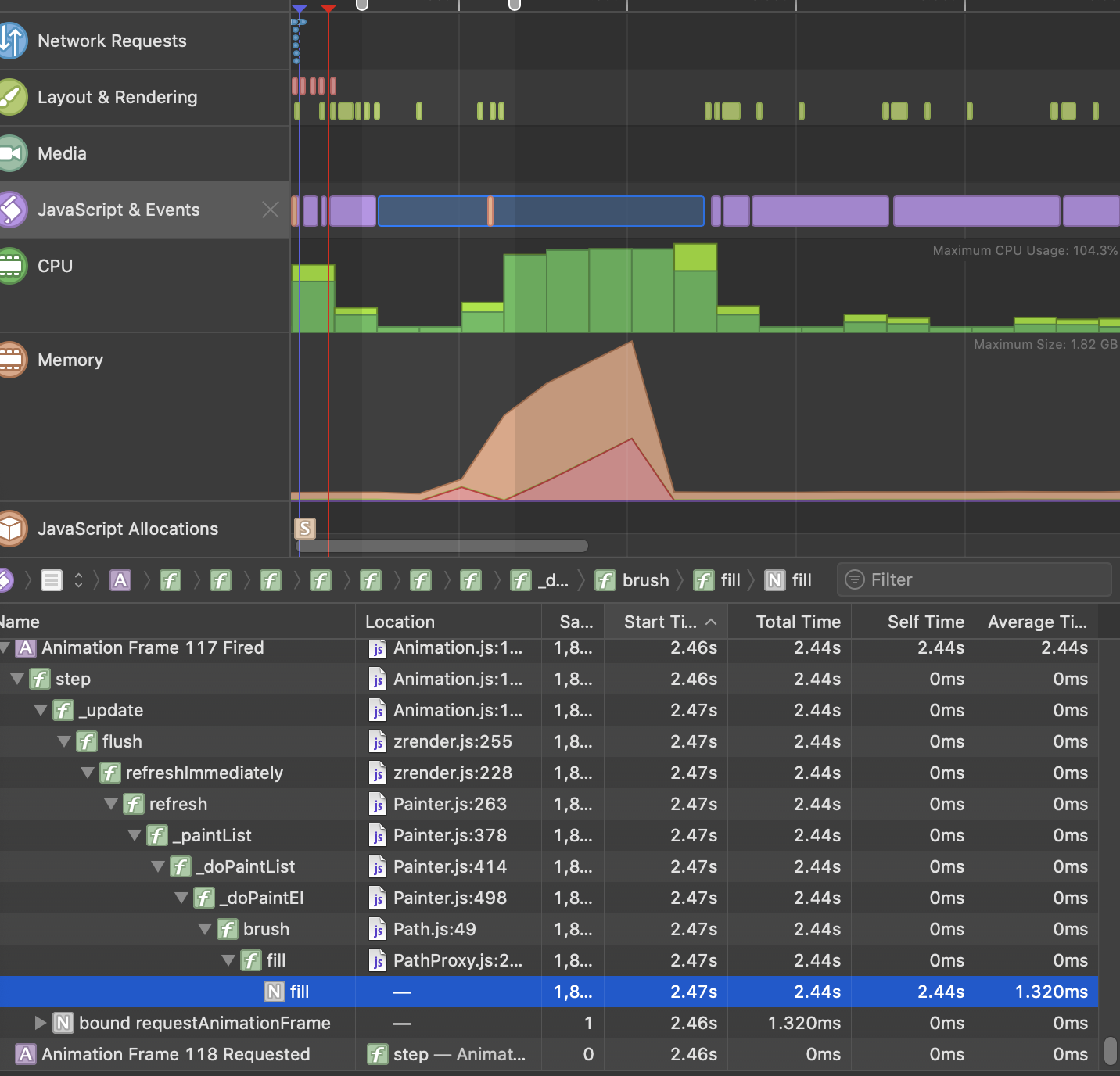Sort by Total Time column header
The image size is (1120, 1076).
tap(790, 622)
